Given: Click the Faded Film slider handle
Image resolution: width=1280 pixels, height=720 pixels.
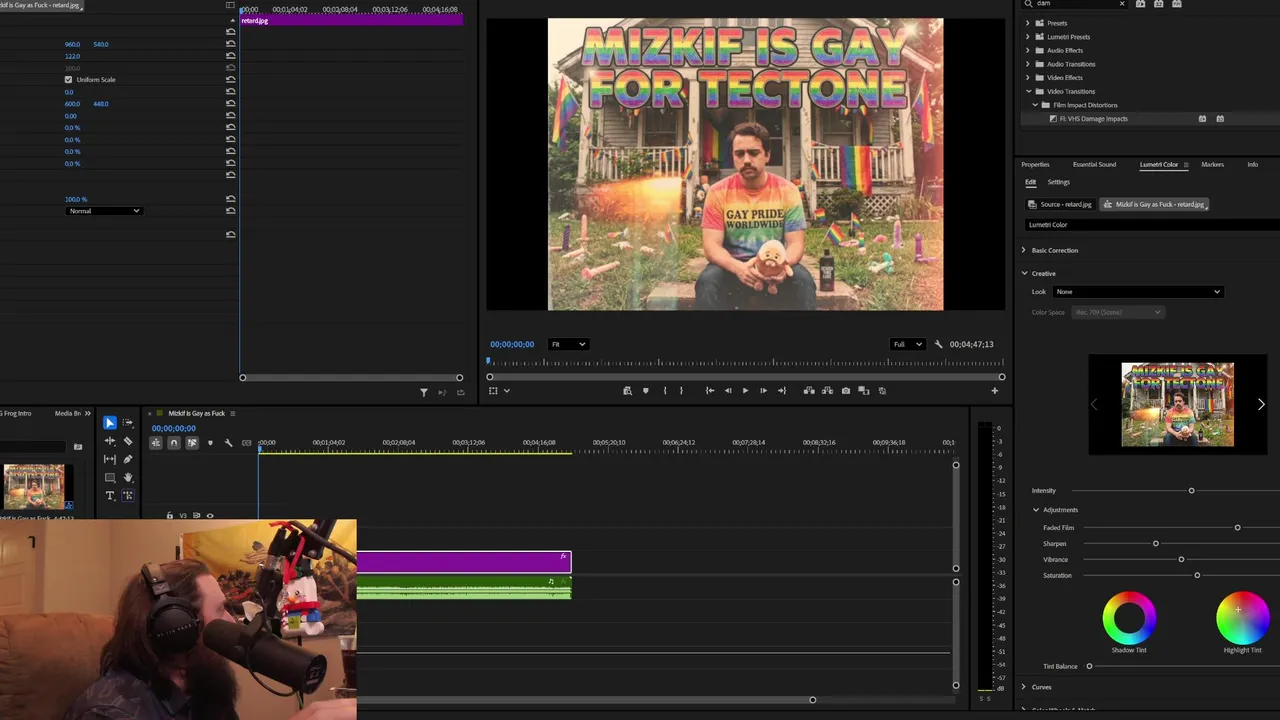Looking at the screenshot, I should [1237, 527].
